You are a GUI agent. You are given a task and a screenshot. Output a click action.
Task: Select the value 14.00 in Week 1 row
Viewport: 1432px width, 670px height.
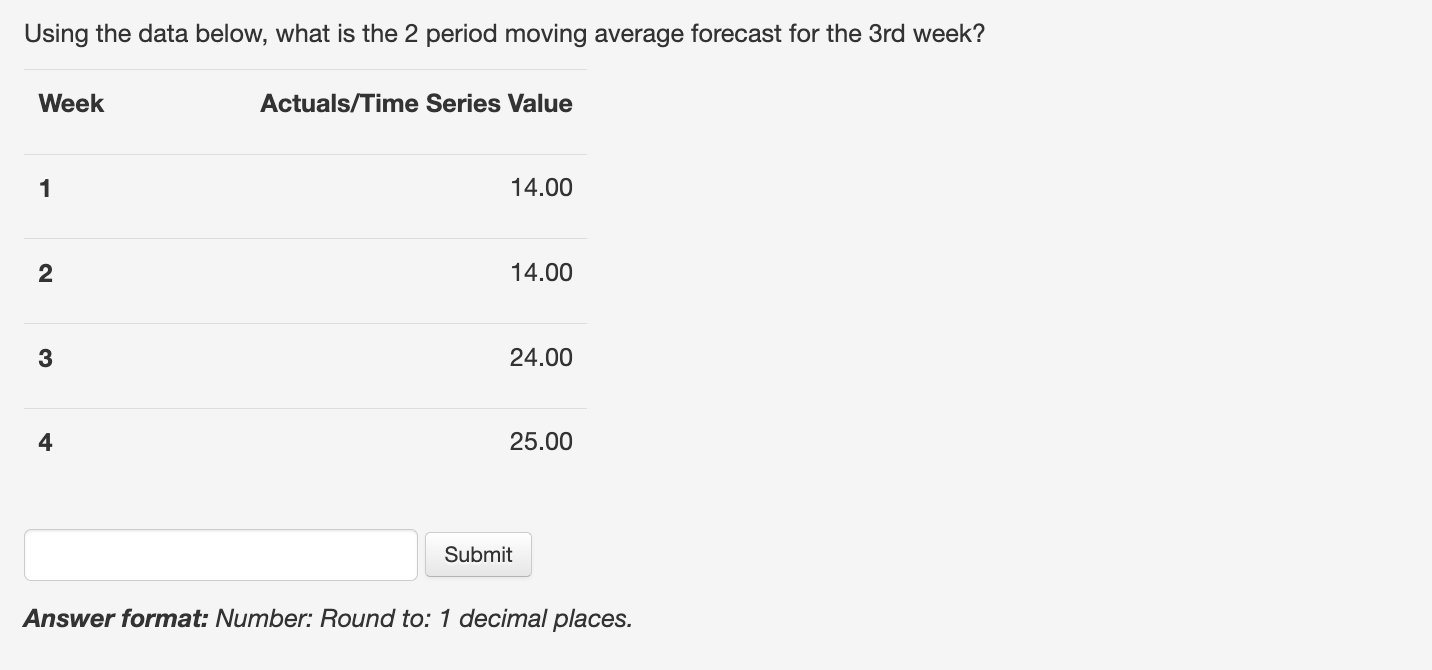pos(541,187)
